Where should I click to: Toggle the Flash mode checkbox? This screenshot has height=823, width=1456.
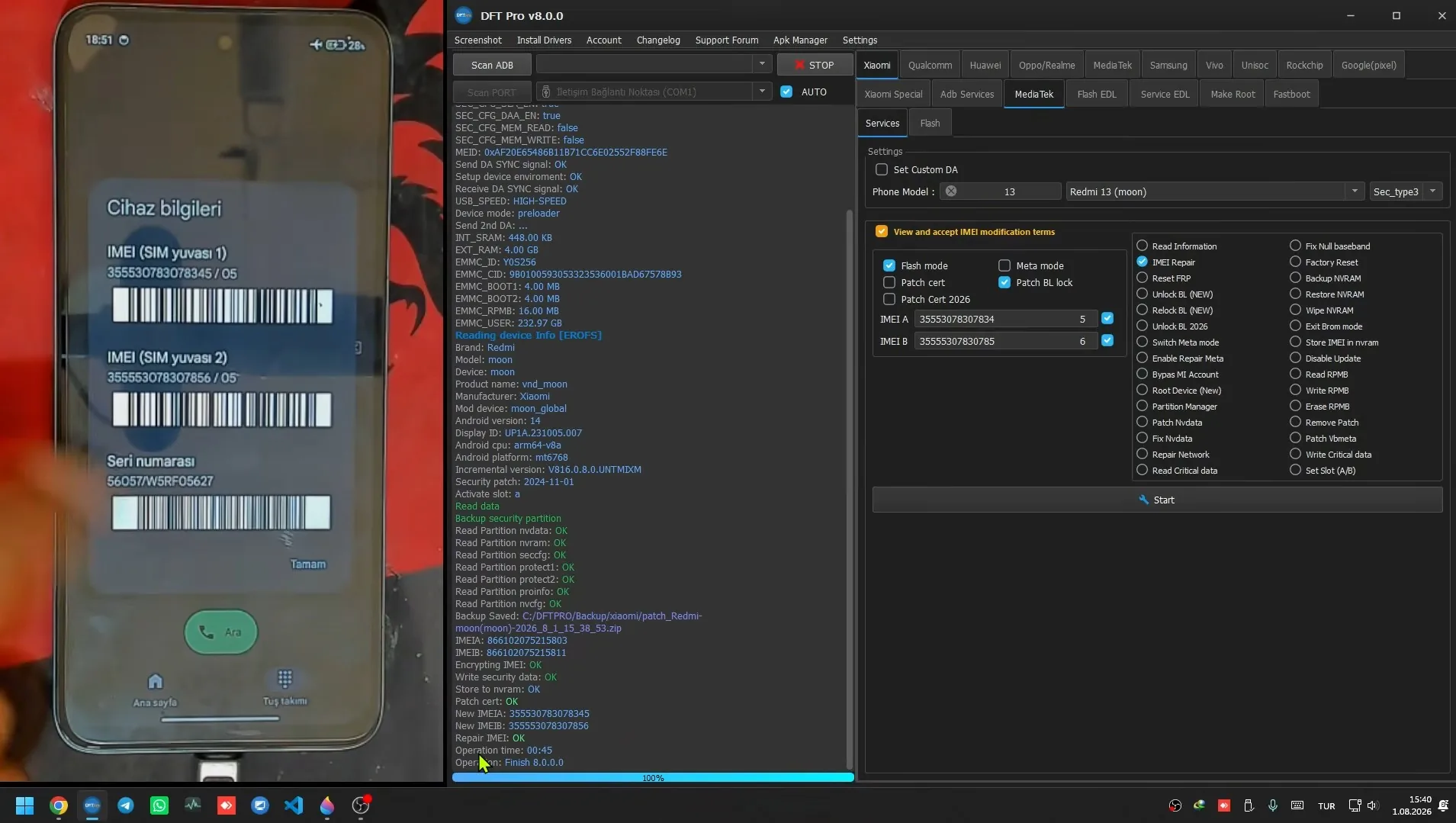pos(889,265)
